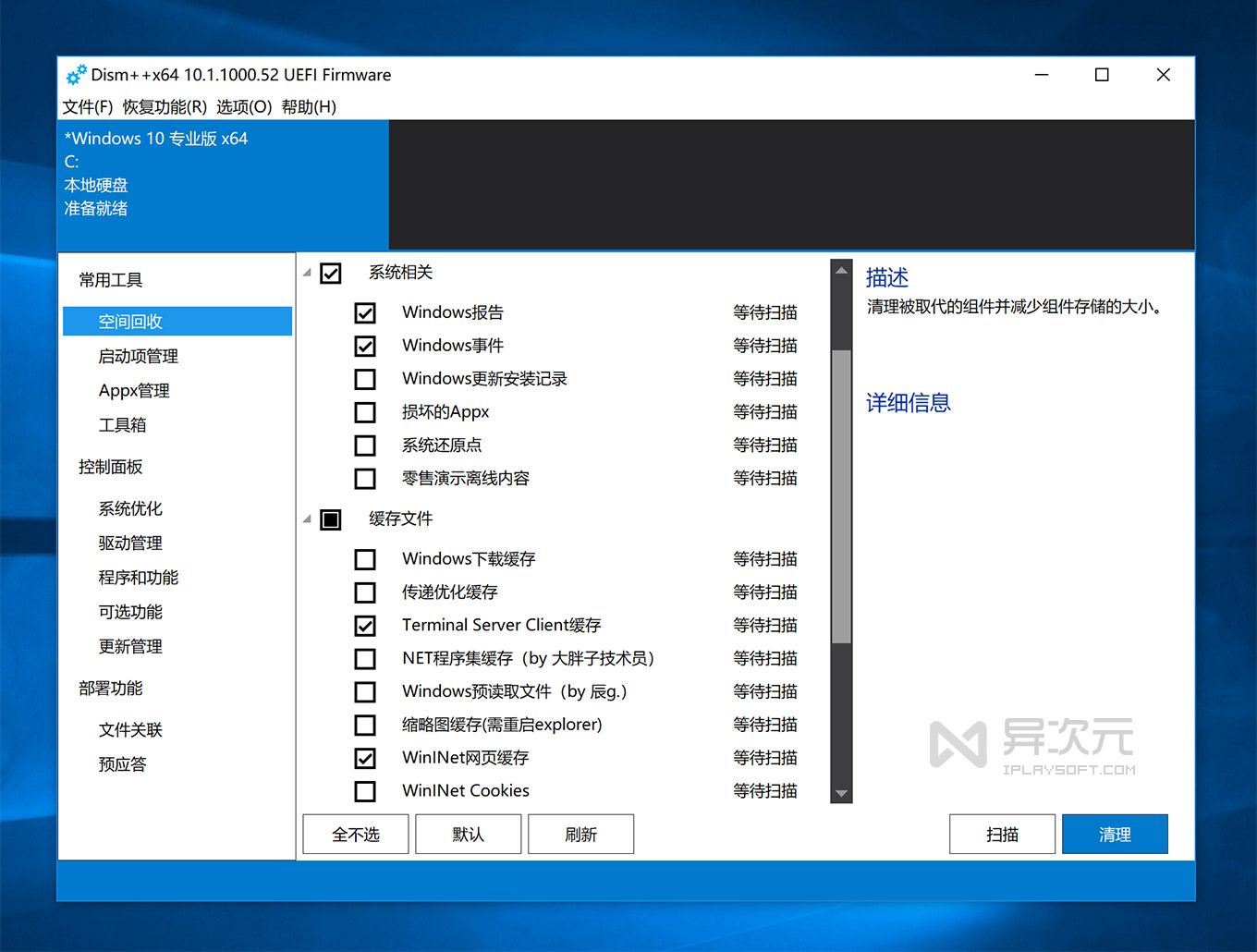The height and width of the screenshot is (952, 1257).
Task: Uncheck the WinINet网页缓存 checkbox
Action: pyautogui.click(x=365, y=759)
